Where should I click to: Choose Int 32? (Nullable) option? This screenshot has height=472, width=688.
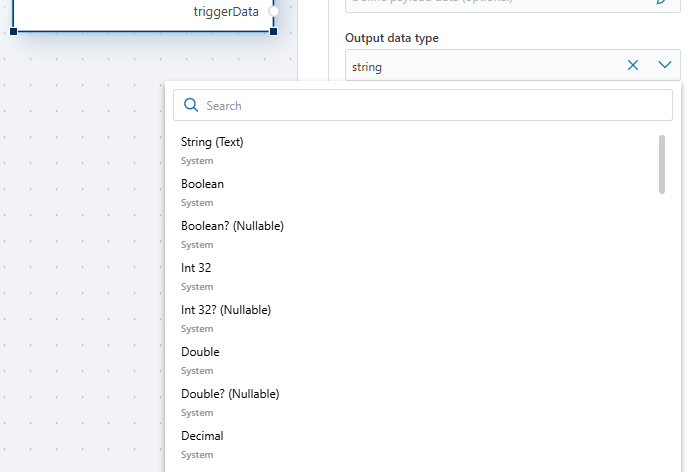pos(226,310)
